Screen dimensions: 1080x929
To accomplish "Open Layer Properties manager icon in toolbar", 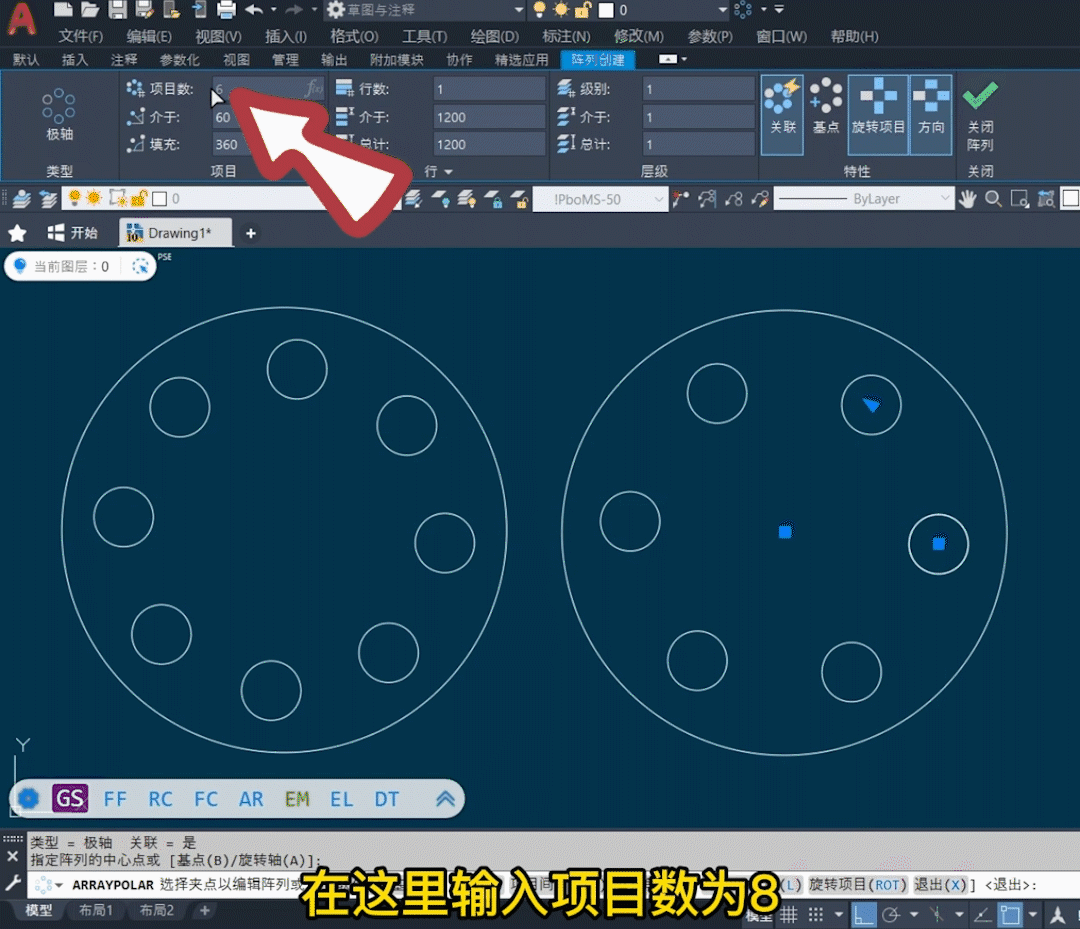I will [22, 199].
